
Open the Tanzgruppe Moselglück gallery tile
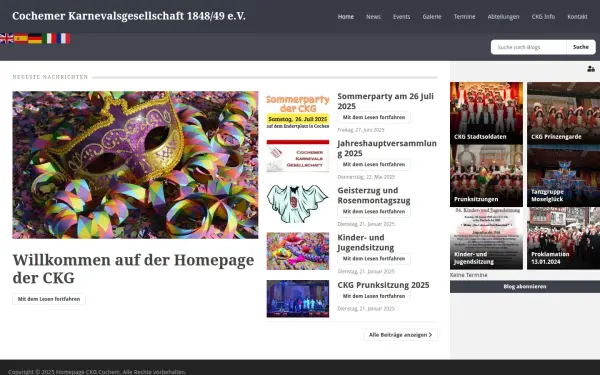(x=563, y=176)
